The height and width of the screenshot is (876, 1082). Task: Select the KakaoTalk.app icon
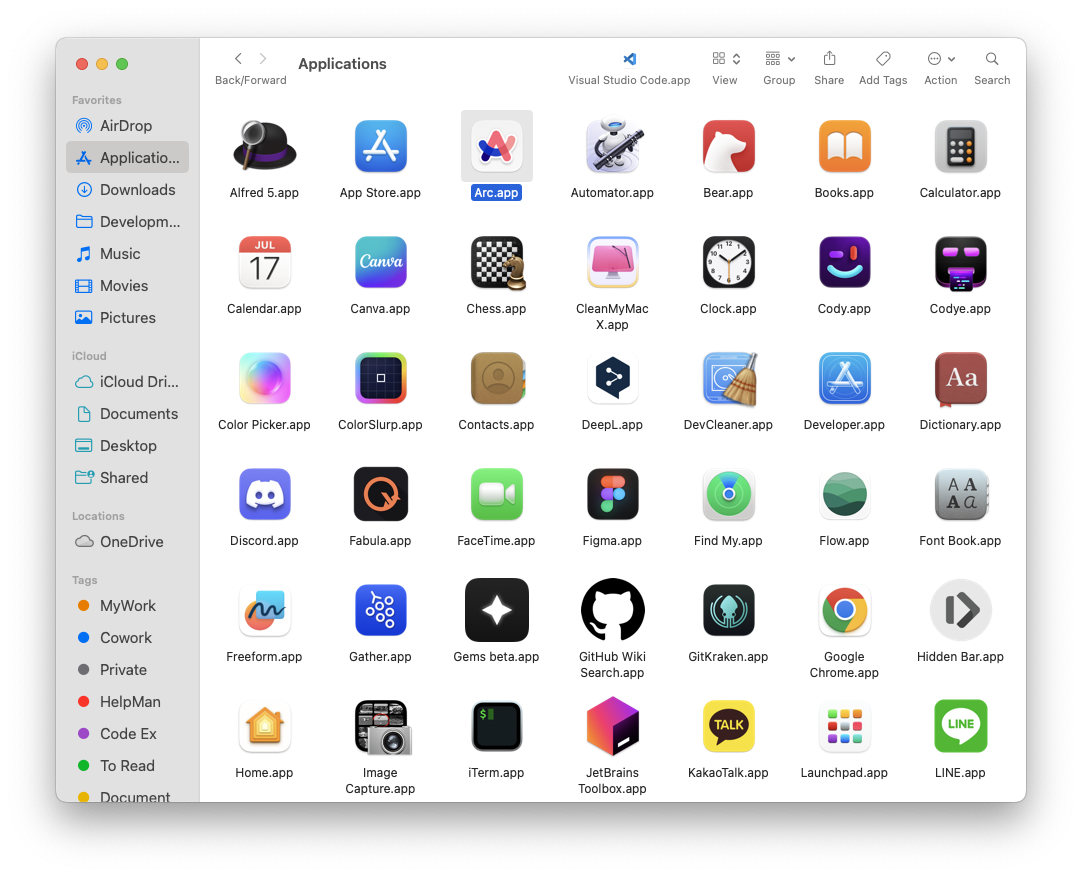pyautogui.click(x=728, y=726)
